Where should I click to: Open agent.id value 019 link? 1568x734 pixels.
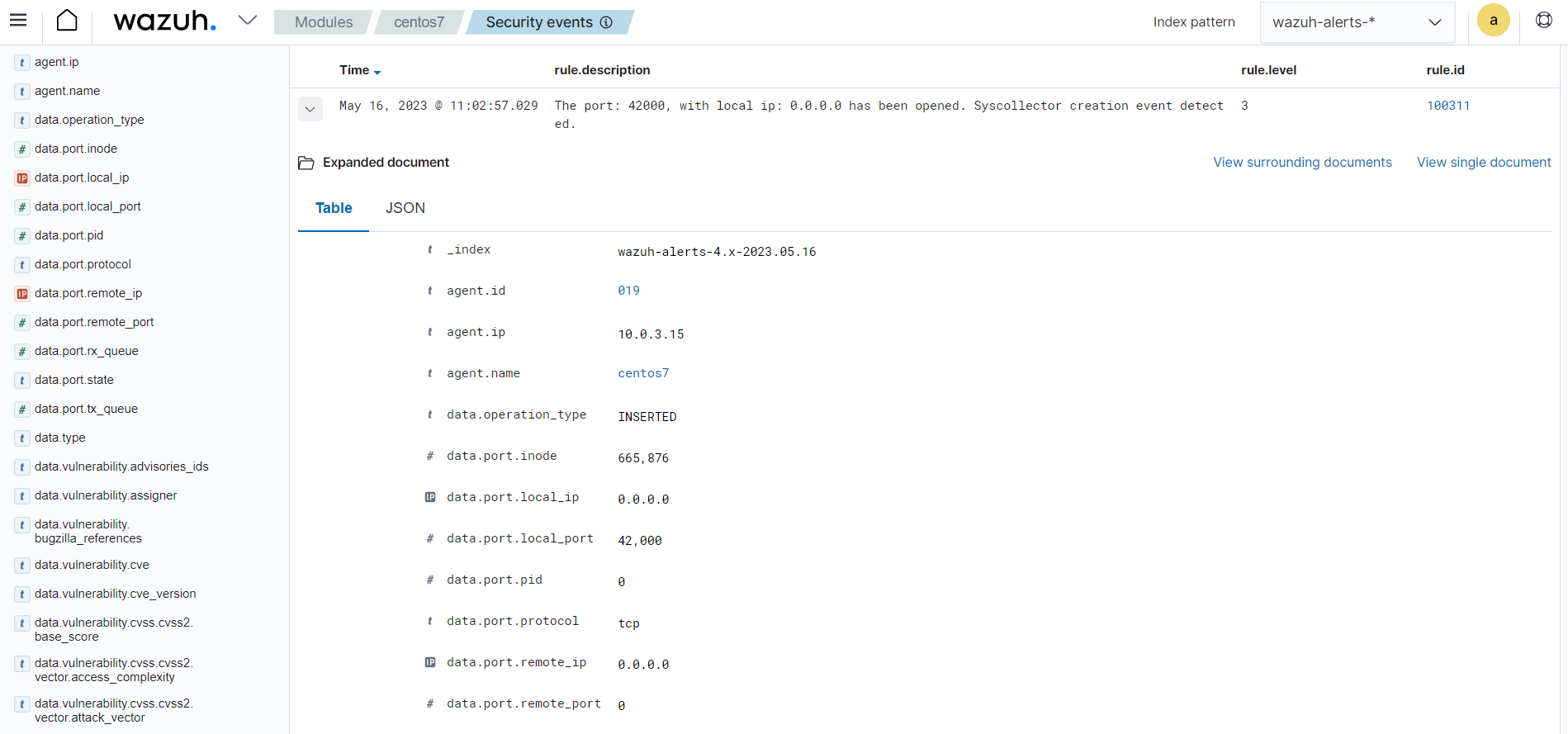click(x=628, y=291)
